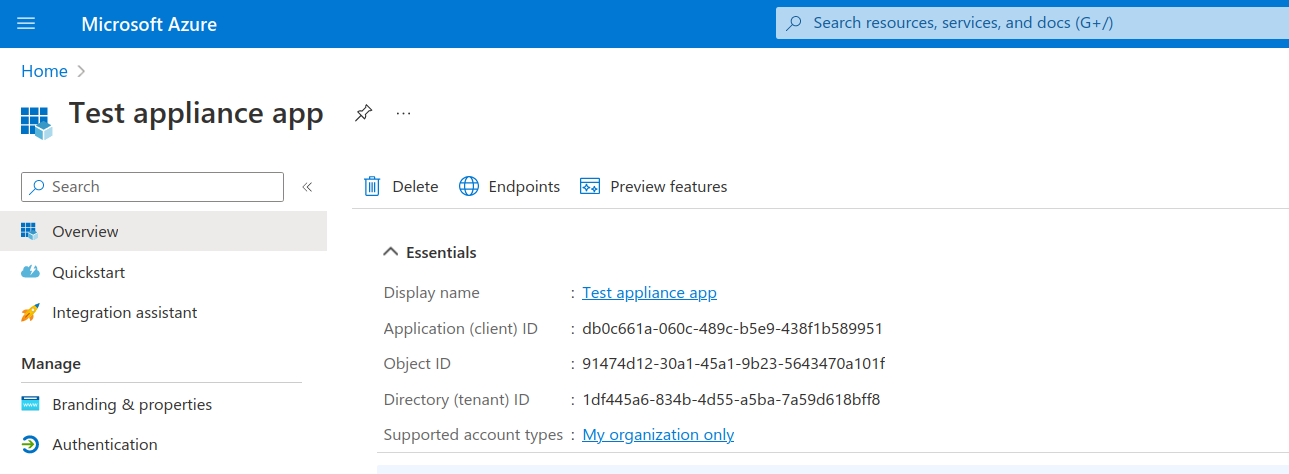This screenshot has height=474, width=1289.
Task: Click the My organization only link
Action: pos(658,435)
